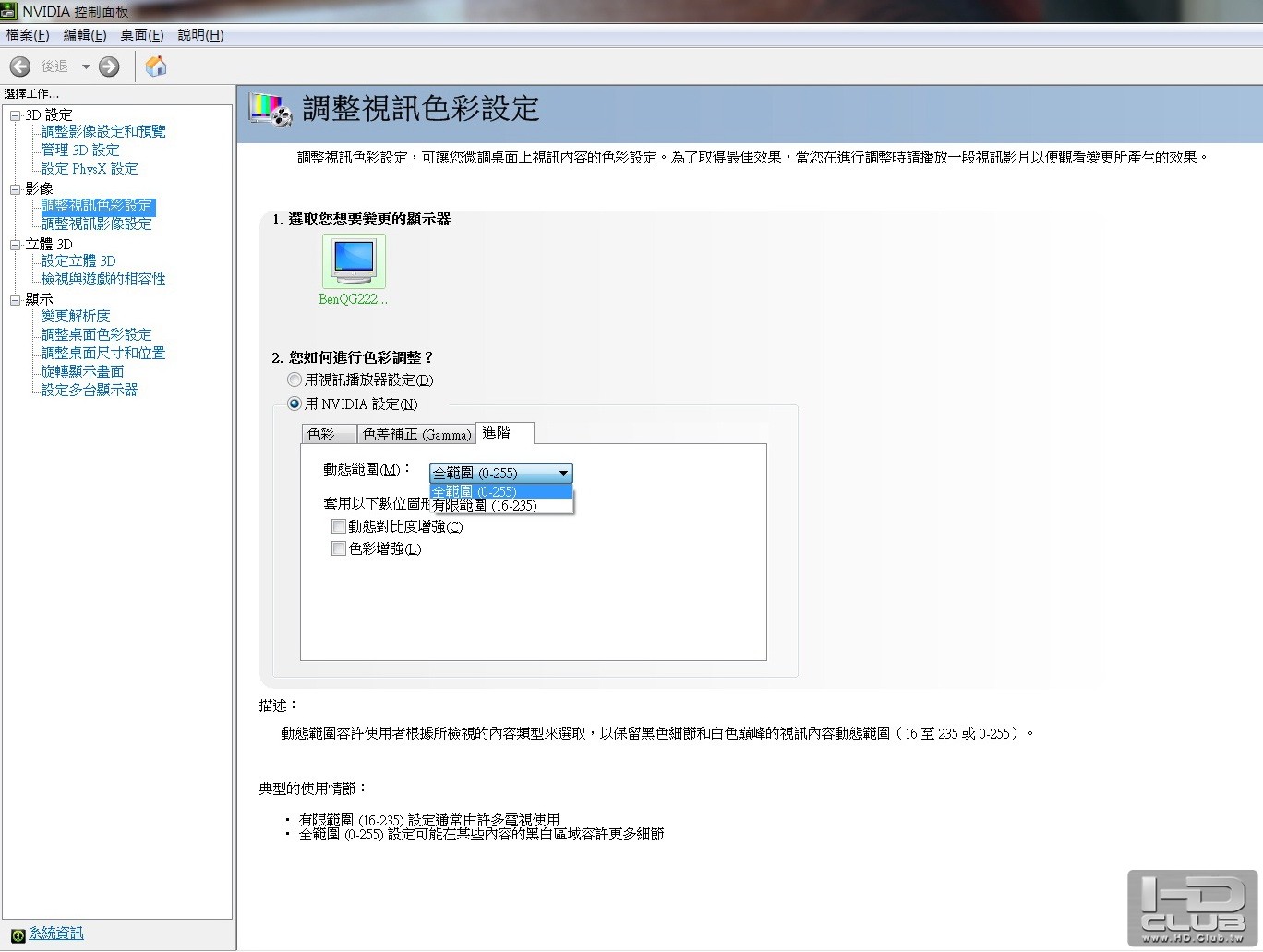
Task: Collapse the 顯示 tree node
Action: [x=15, y=300]
